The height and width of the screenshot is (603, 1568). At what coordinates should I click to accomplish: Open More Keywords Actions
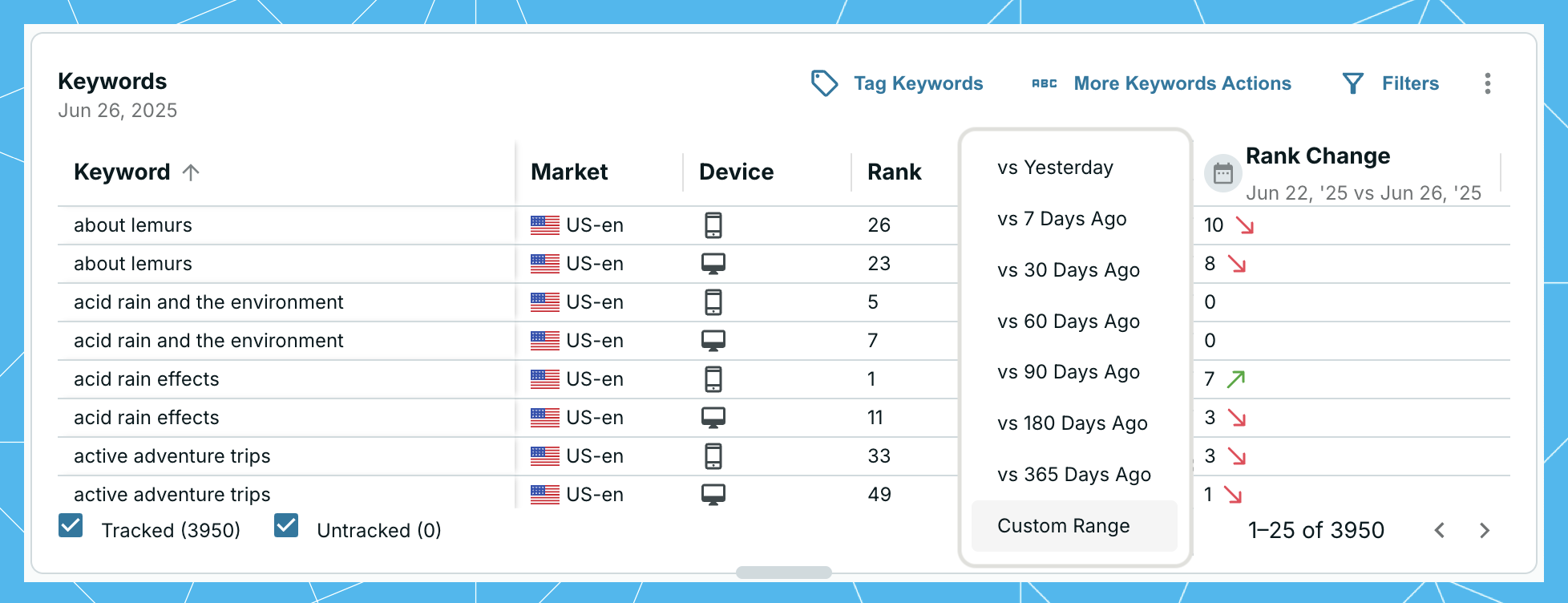[1182, 83]
